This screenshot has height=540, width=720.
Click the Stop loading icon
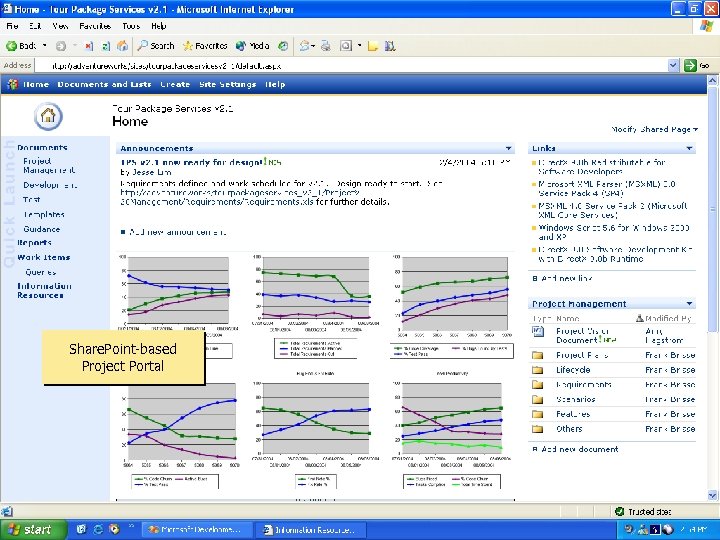89,46
